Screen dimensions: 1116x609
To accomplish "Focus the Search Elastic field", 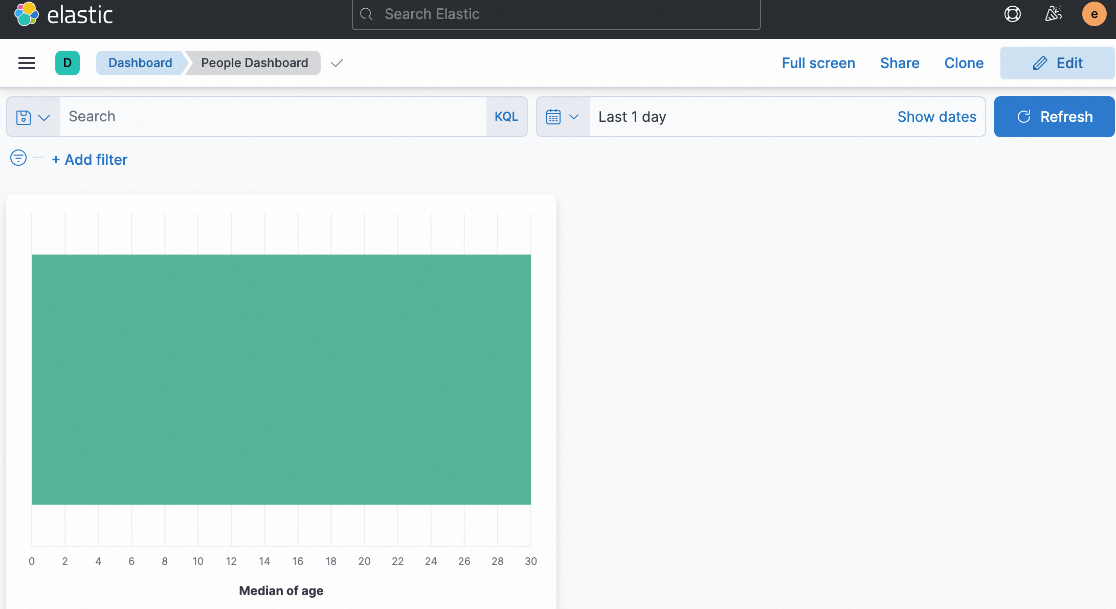I will point(556,14).
